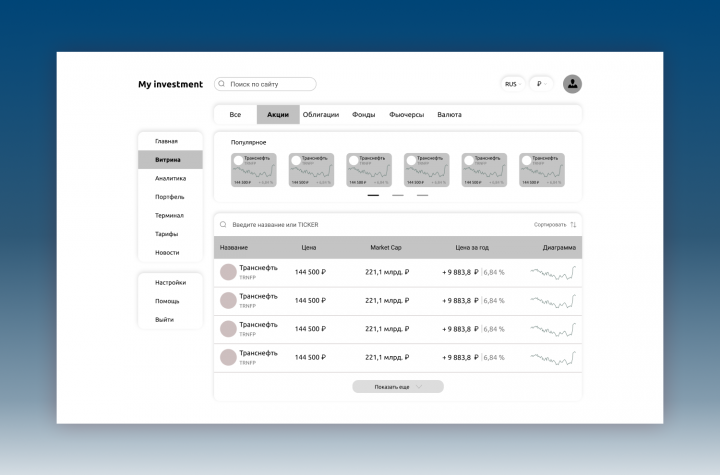Open the first Транснефть popular card
The width and height of the screenshot is (720, 475).
pyautogui.click(x=253, y=170)
